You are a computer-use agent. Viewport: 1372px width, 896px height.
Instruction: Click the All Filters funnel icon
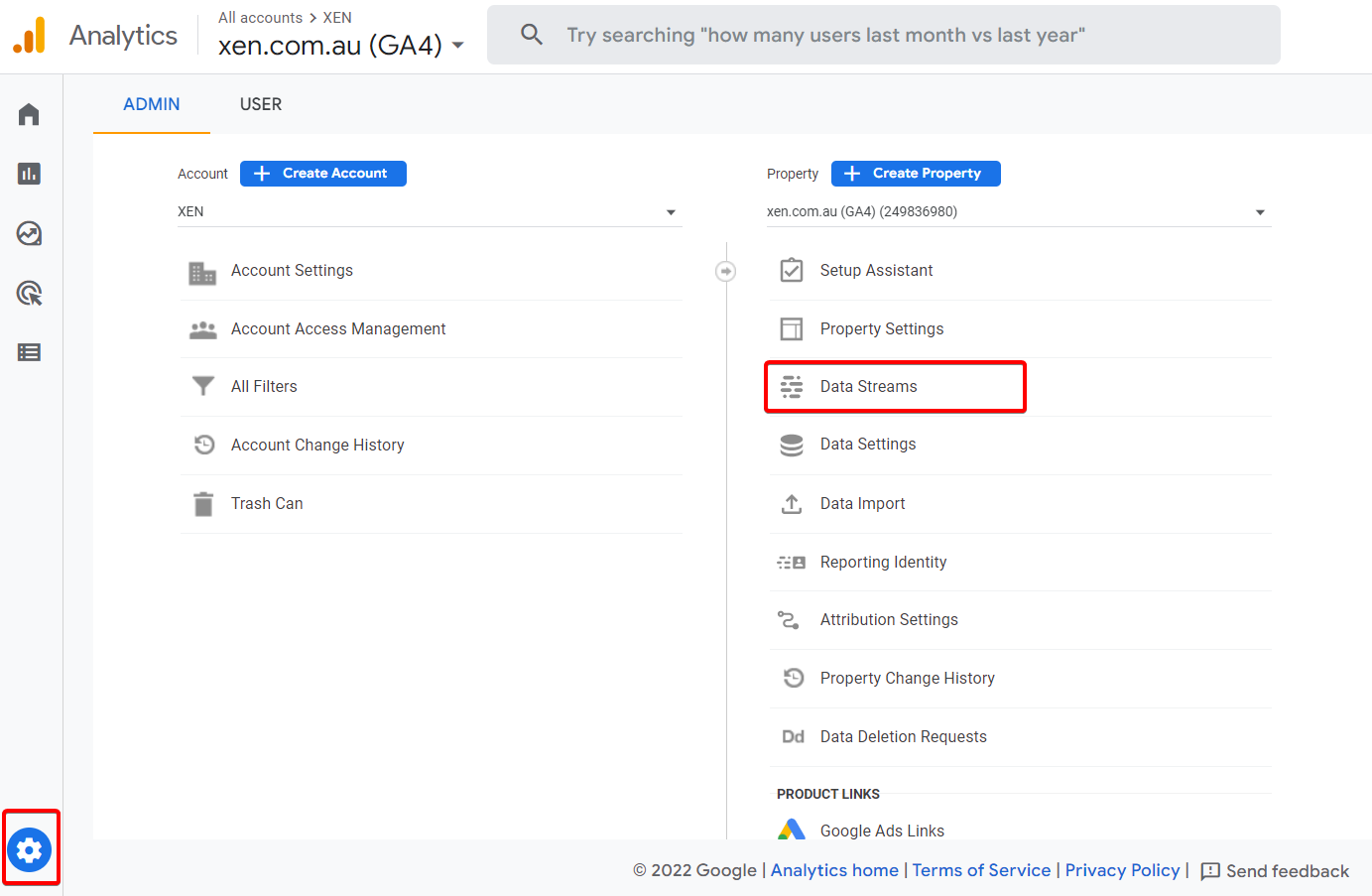click(x=202, y=386)
